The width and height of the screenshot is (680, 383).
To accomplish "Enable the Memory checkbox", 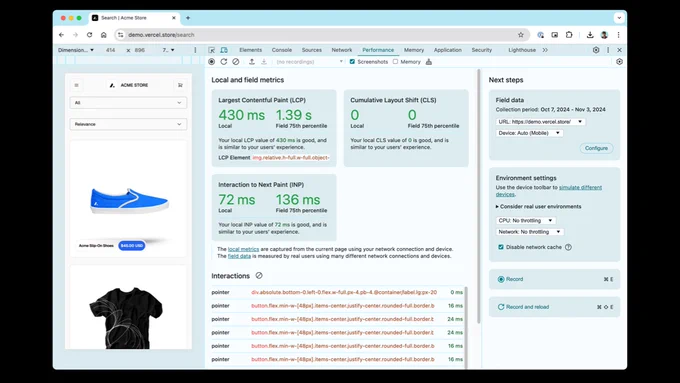I will coord(396,62).
